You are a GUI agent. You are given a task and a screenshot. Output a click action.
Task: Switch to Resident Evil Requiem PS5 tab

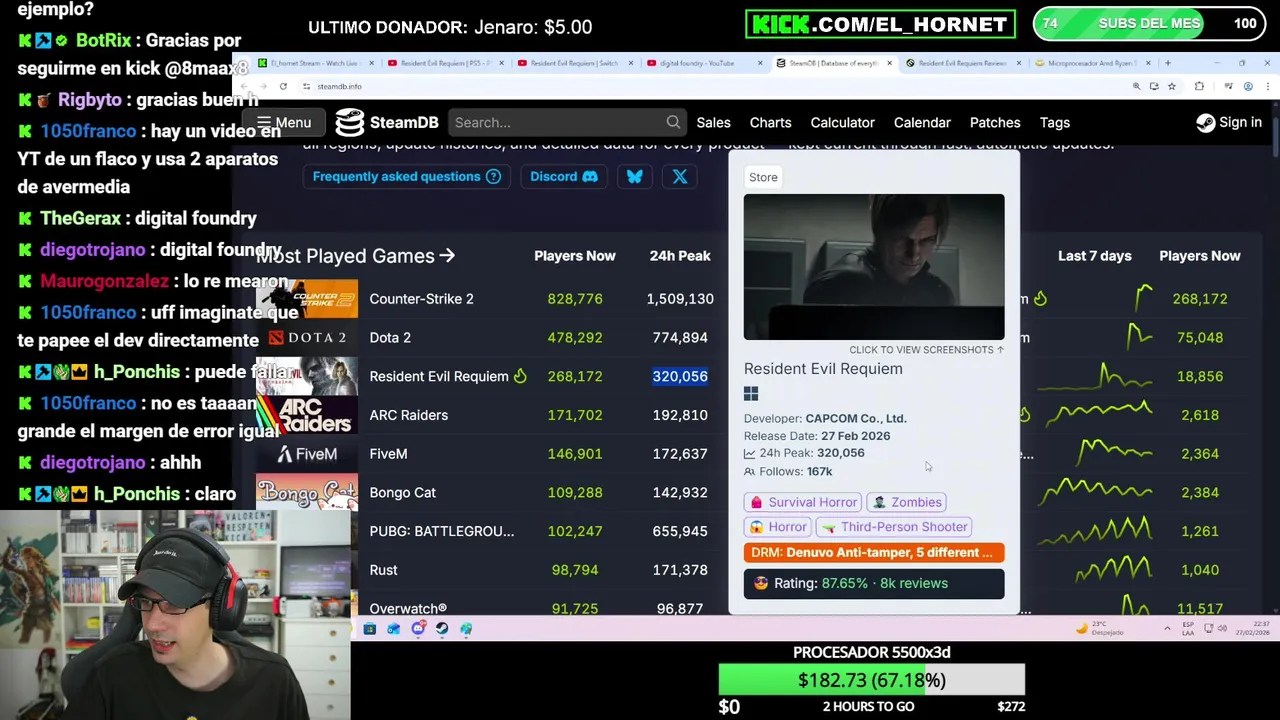click(444, 63)
